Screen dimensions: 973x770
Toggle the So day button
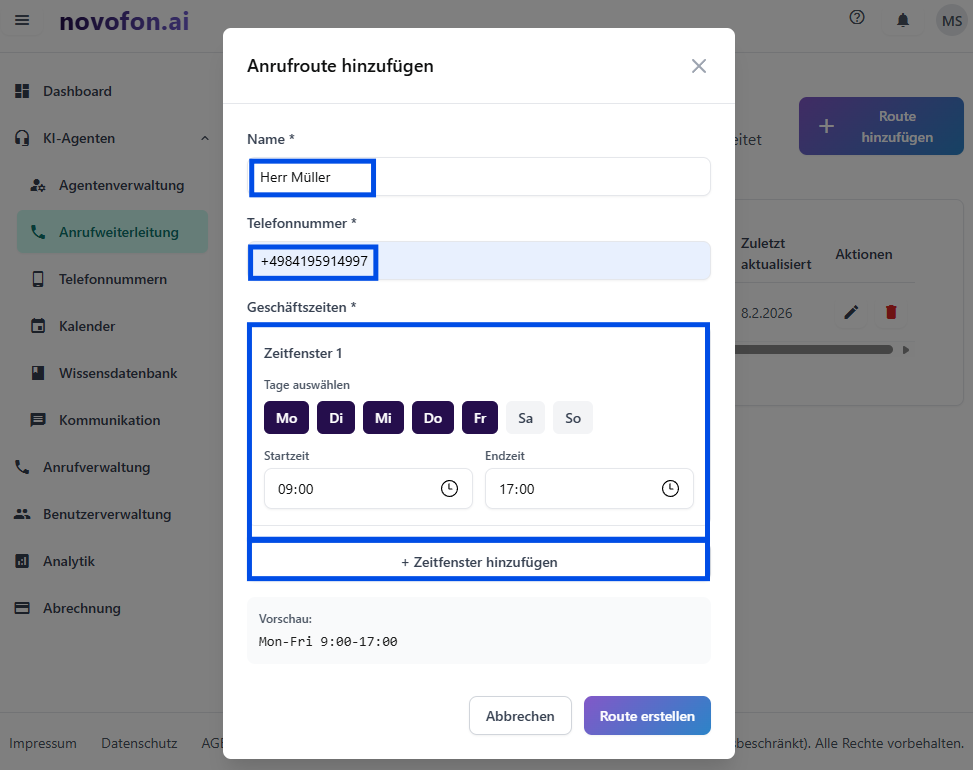573,418
